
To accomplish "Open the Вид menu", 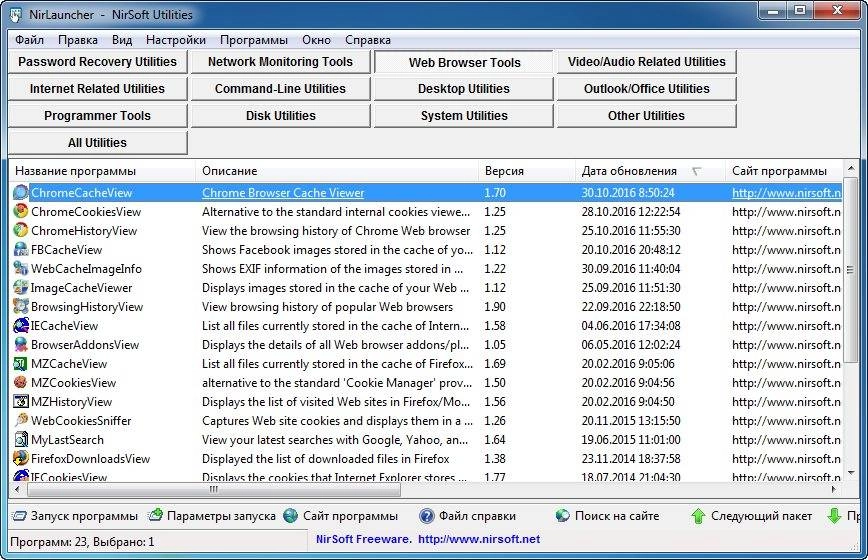I will pyautogui.click(x=122, y=40).
